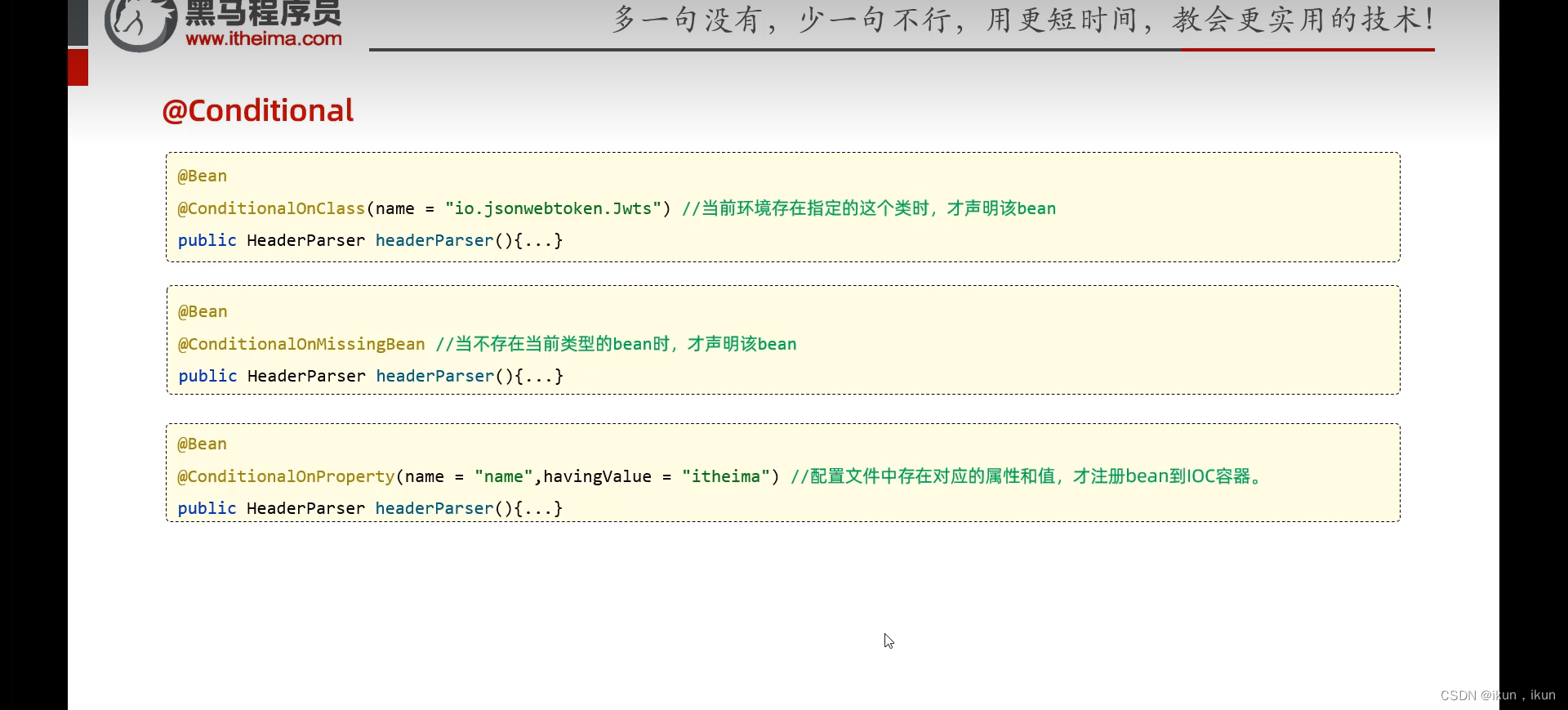Image resolution: width=1568 pixels, height=710 pixels.
Task: Click the comment mentioning IOC容器
Action: [x=1029, y=476]
